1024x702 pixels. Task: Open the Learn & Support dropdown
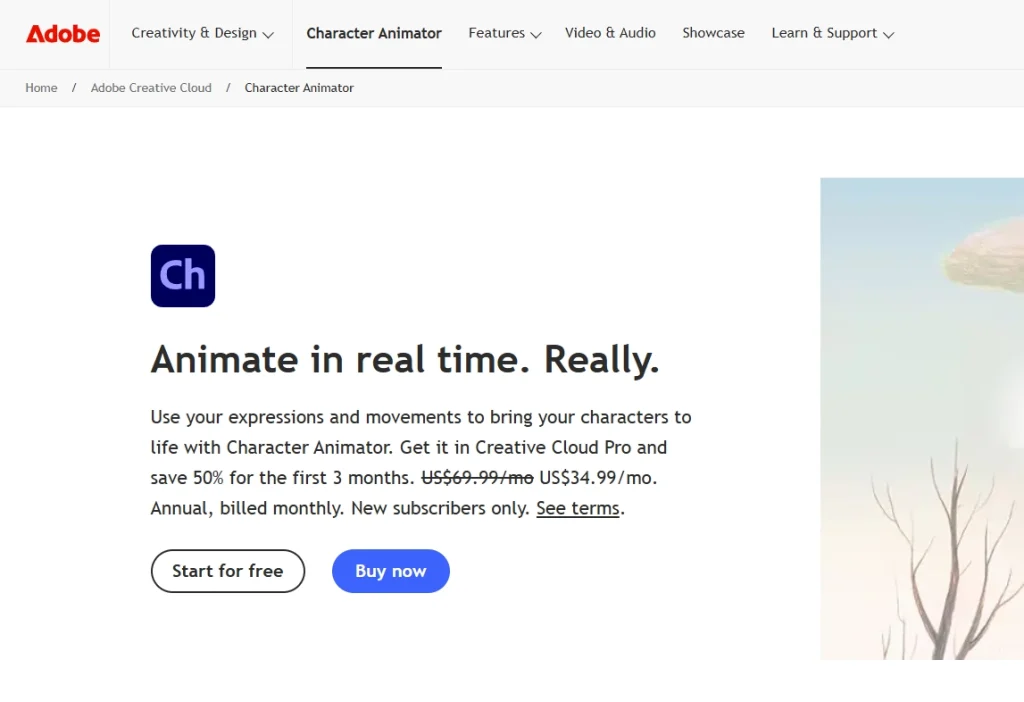tap(824, 33)
